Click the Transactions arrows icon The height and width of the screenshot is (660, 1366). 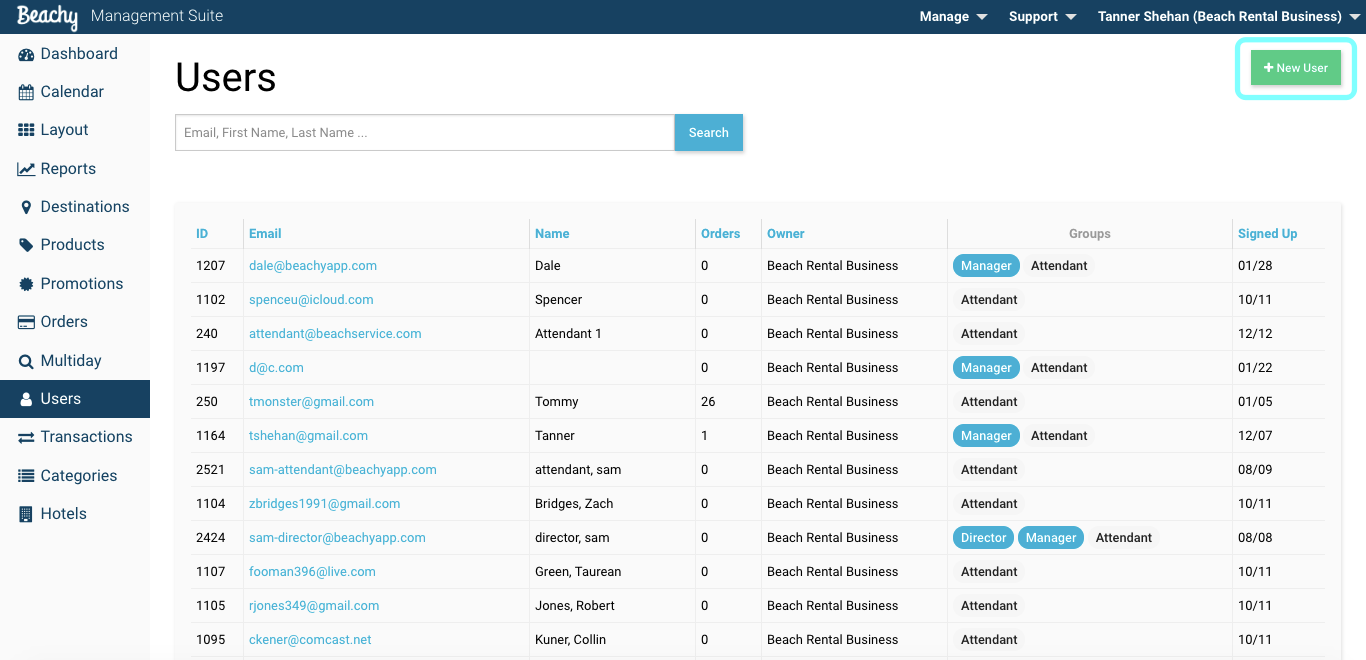click(26, 437)
